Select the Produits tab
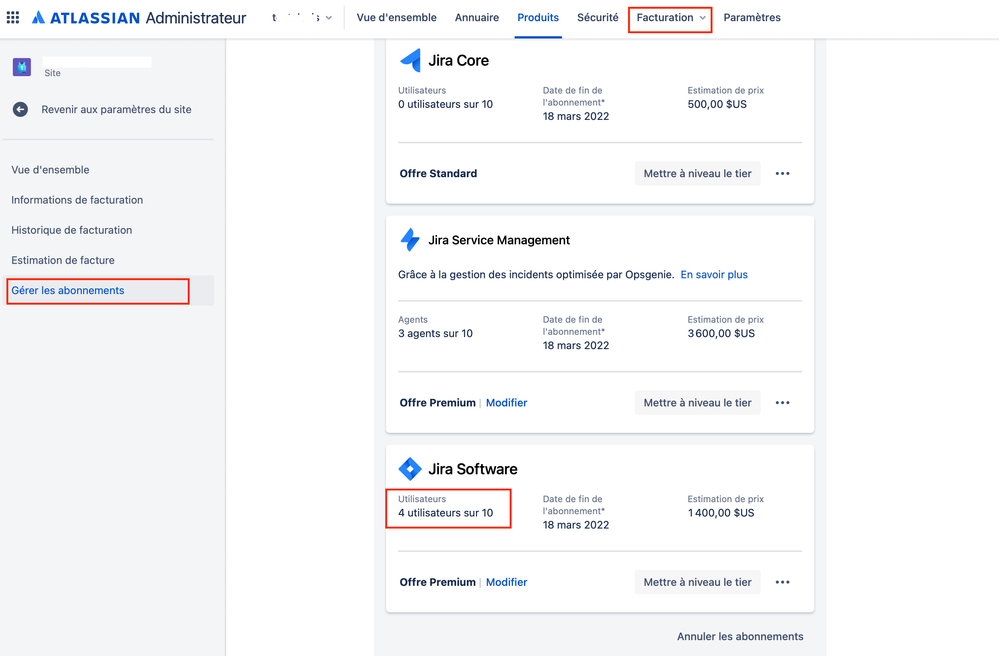Screen dimensions: 999x656 [538, 18]
